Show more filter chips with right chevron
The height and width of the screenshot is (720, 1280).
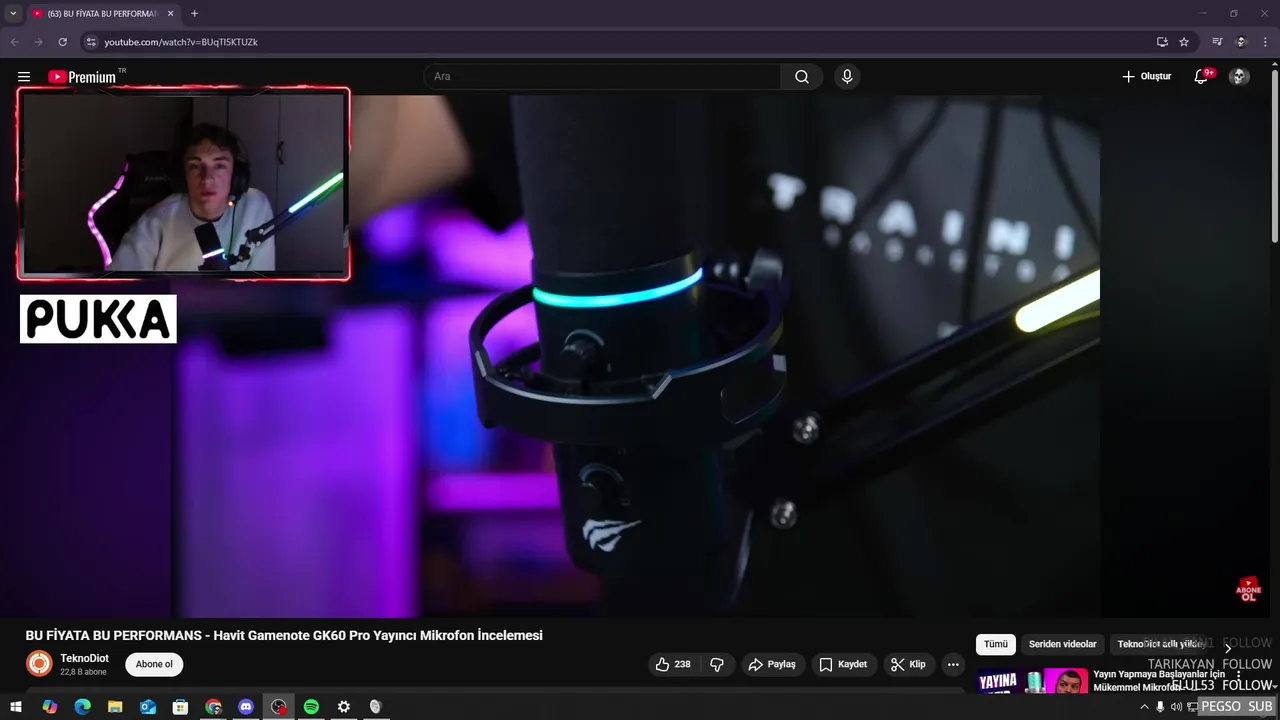[x=1228, y=648]
